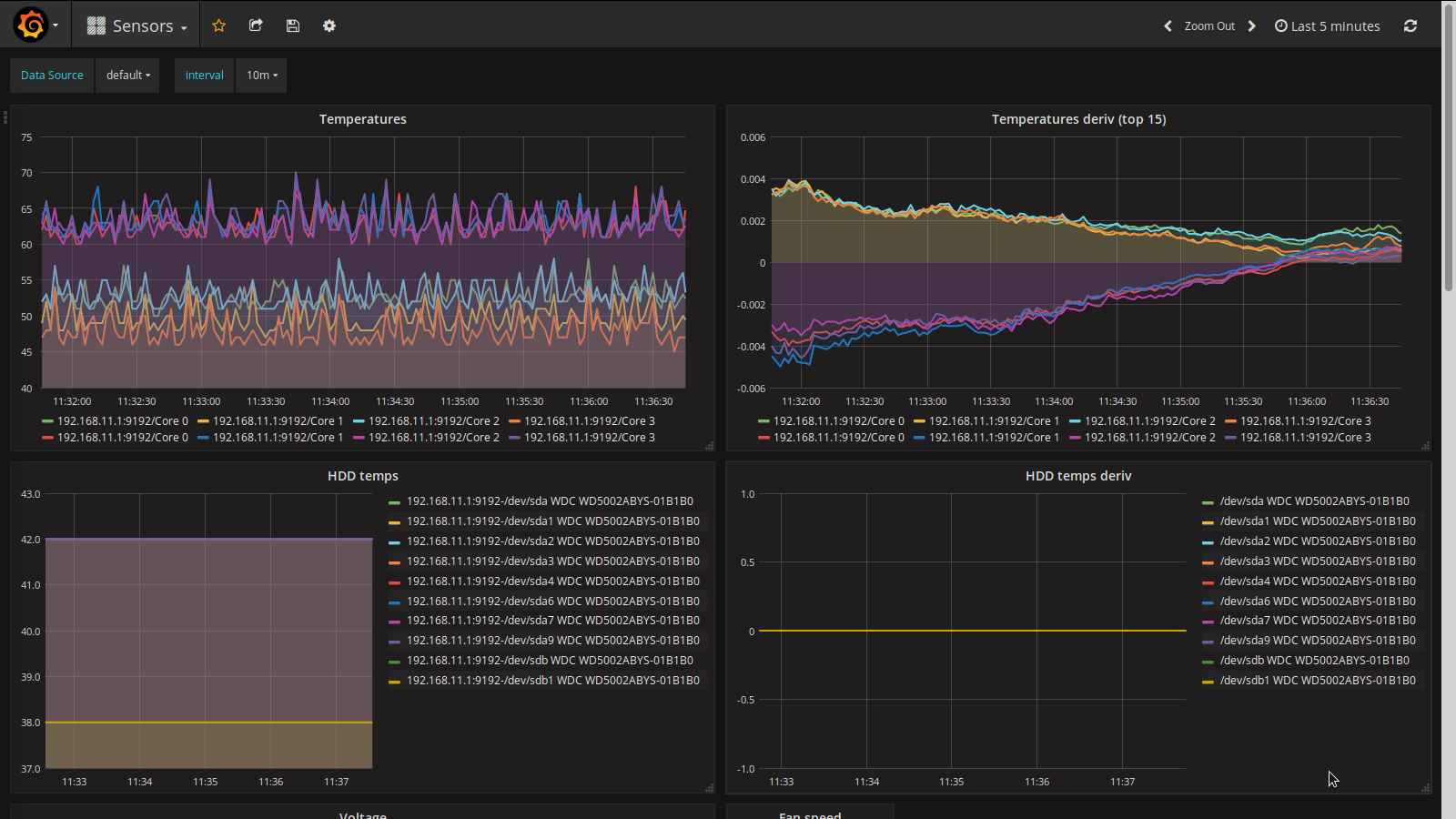Screen dimensions: 1456x819
Task: Shift time range backward with left arrow
Action: pyautogui.click(x=1168, y=26)
